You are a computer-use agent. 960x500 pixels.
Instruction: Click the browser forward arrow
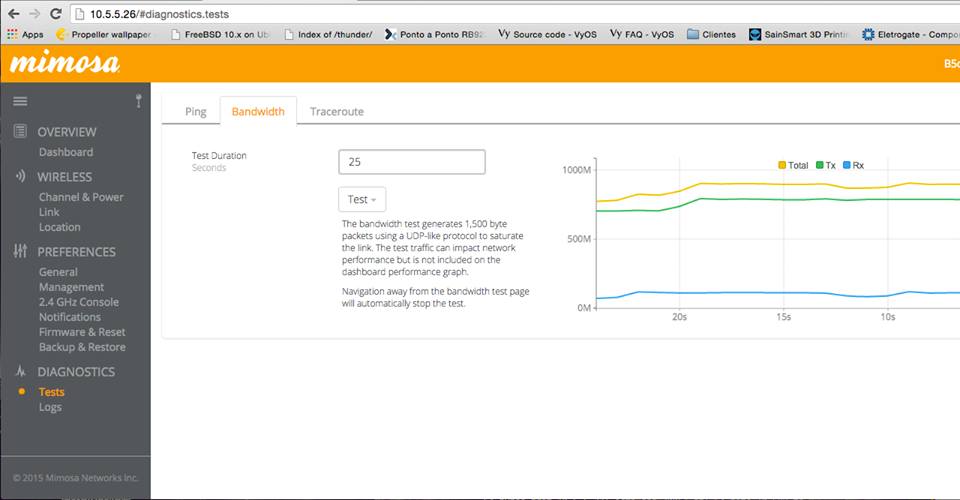pyautogui.click(x=35, y=13)
